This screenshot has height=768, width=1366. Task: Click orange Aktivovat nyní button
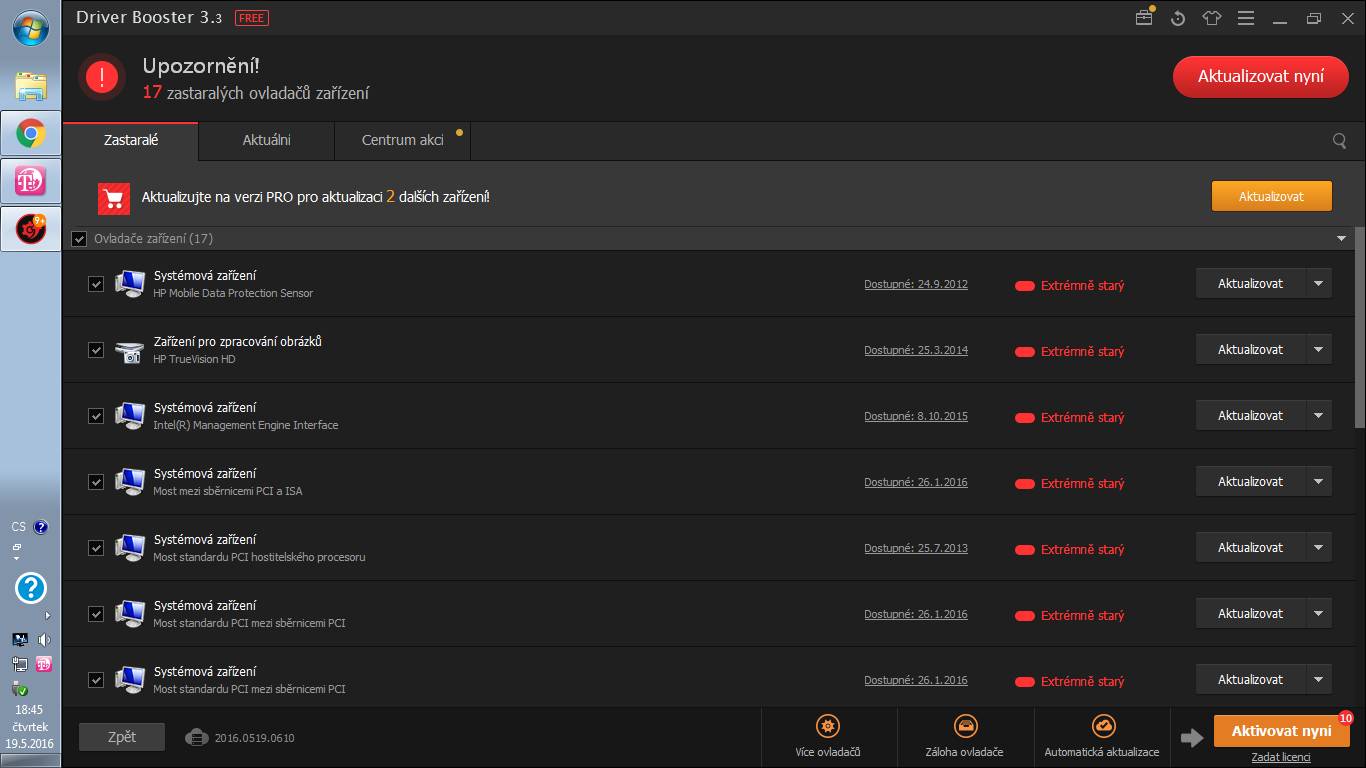point(1281,731)
